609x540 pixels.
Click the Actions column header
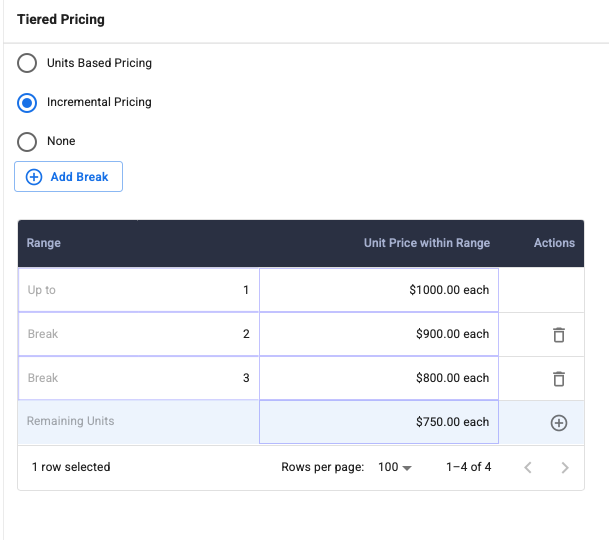point(554,243)
